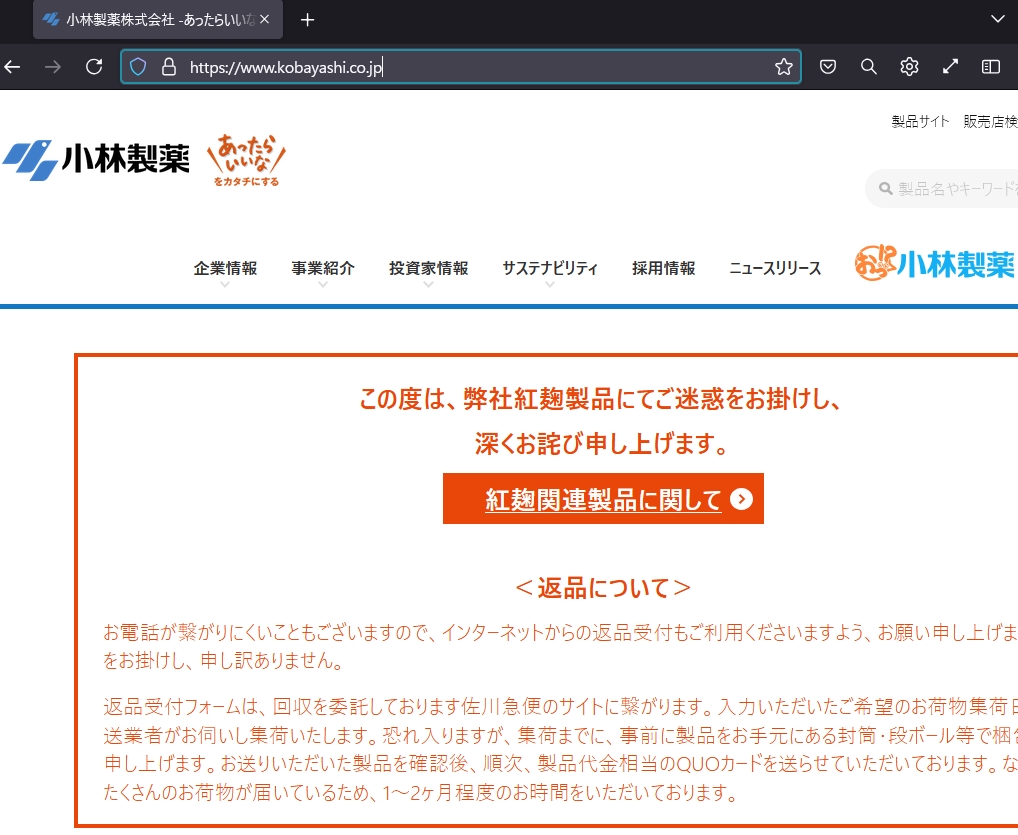This screenshot has width=1018, height=835.
Task: Click chevron under 事業紹介
Action: [x=323, y=284]
